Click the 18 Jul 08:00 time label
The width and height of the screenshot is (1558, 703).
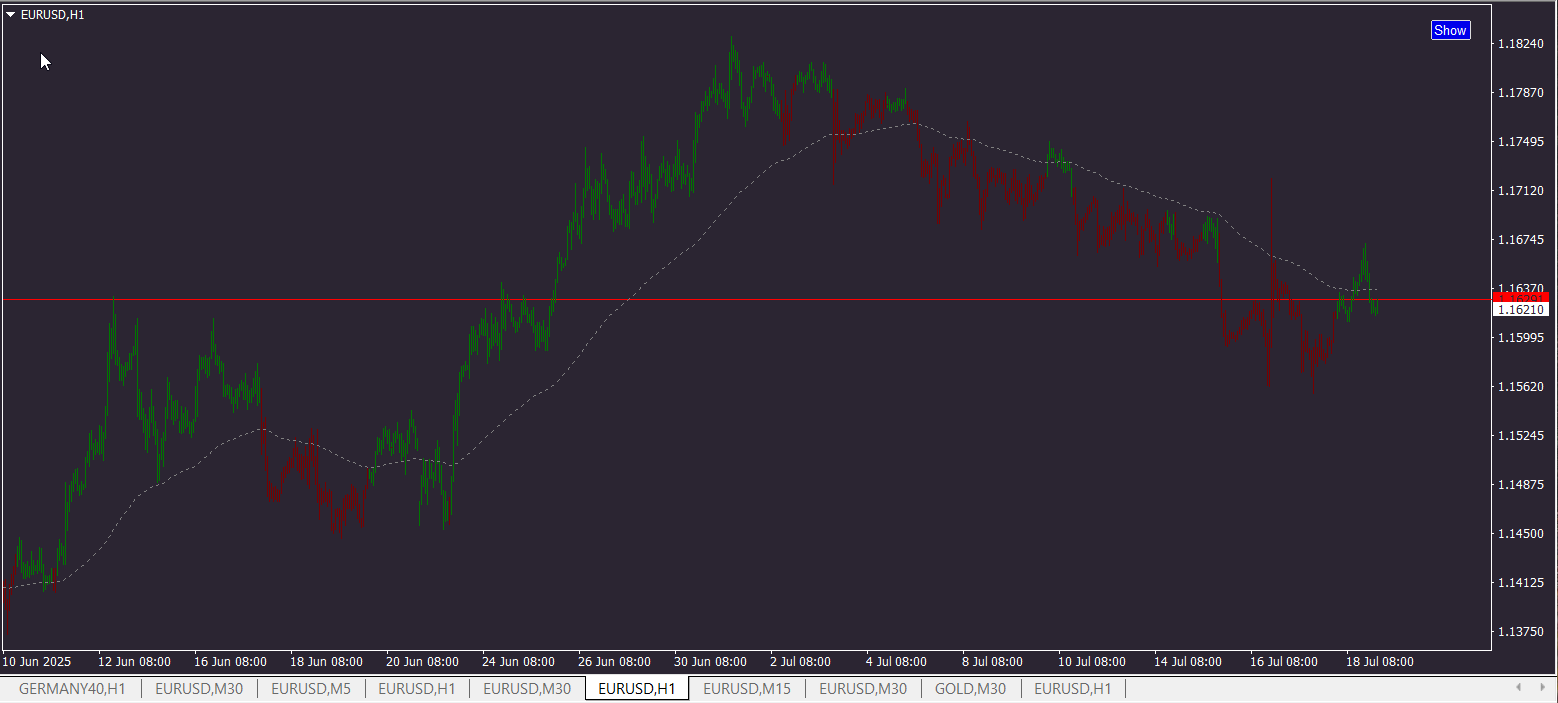pos(1380,662)
